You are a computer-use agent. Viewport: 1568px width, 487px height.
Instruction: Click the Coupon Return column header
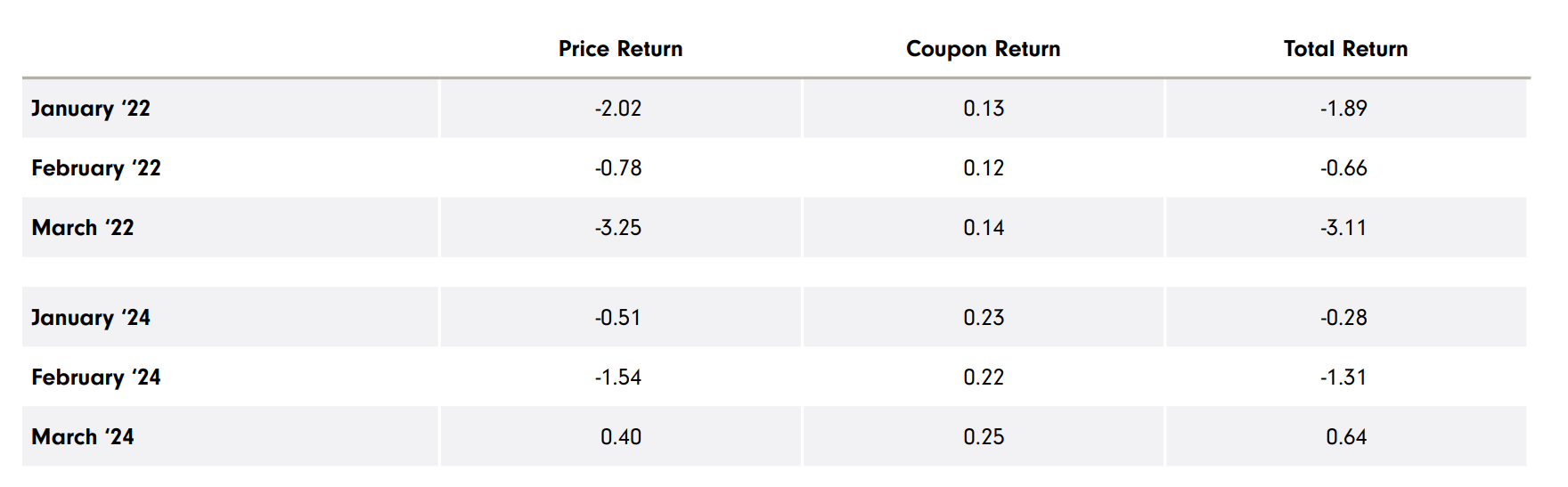[983, 49]
